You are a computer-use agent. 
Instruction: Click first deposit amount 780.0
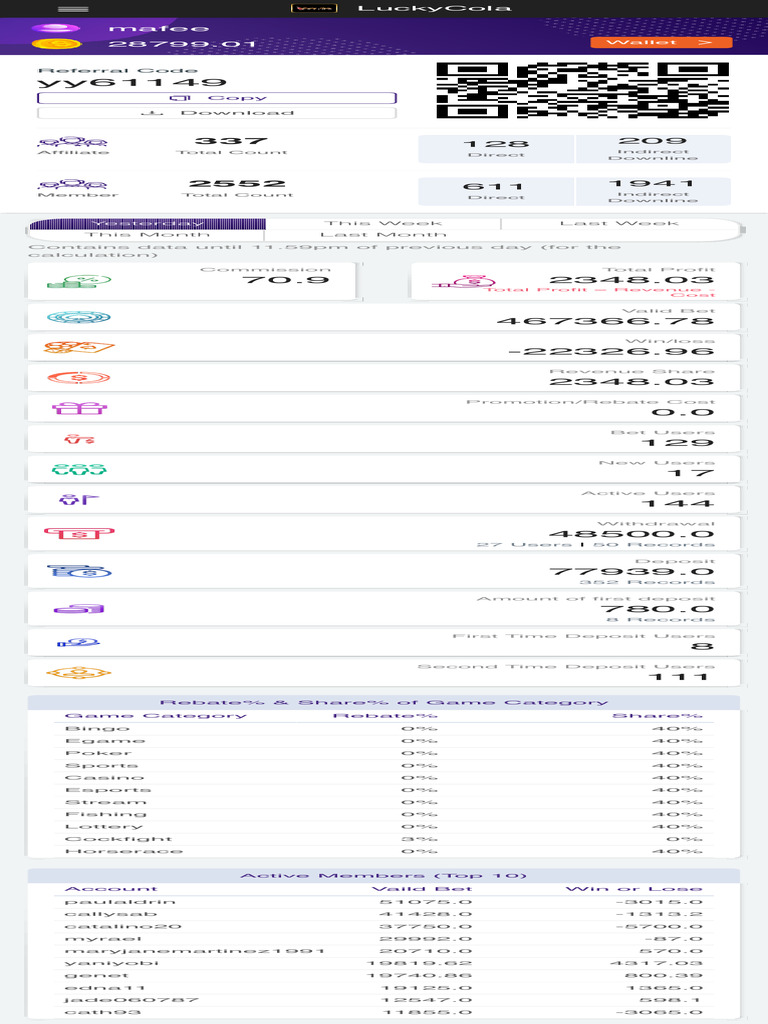tap(656, 609)
